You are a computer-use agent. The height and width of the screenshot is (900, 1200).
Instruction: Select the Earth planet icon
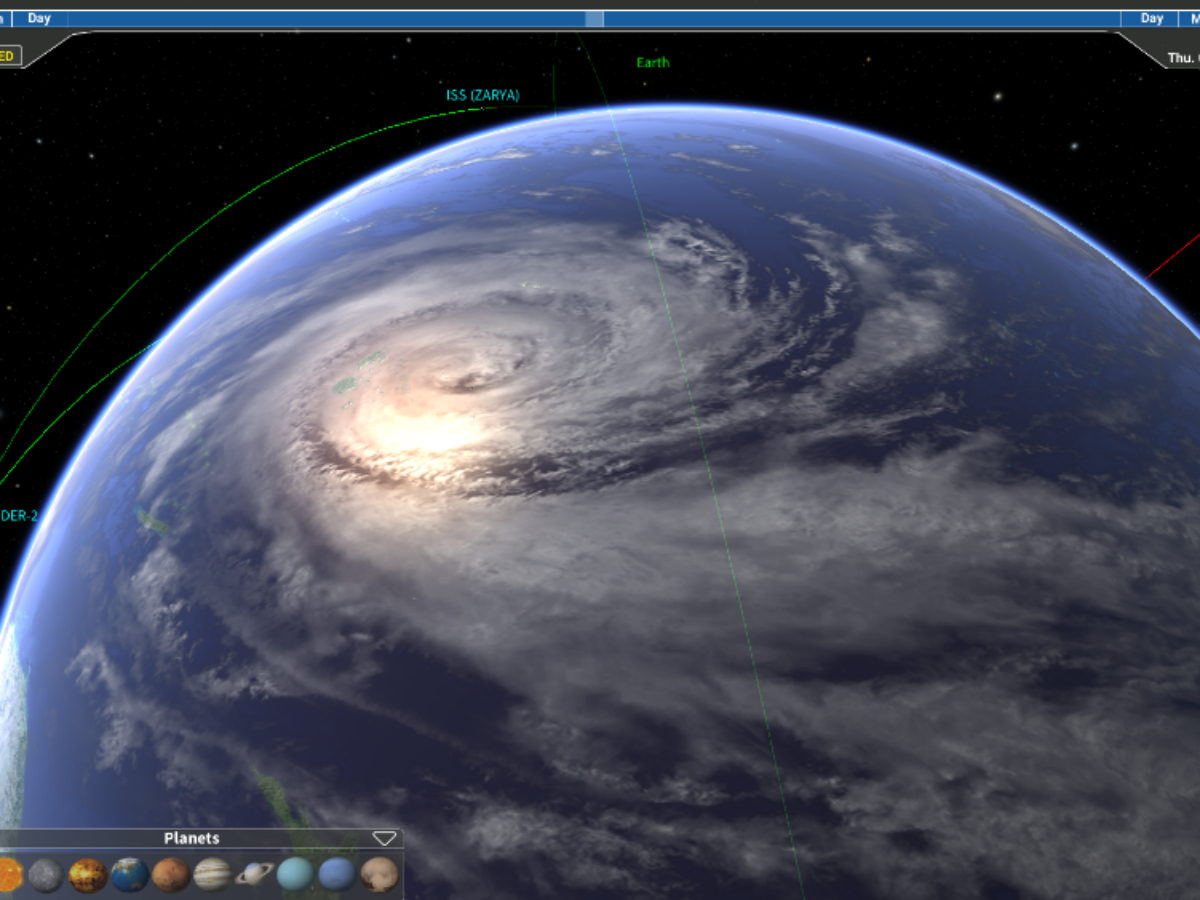(130, 874)
